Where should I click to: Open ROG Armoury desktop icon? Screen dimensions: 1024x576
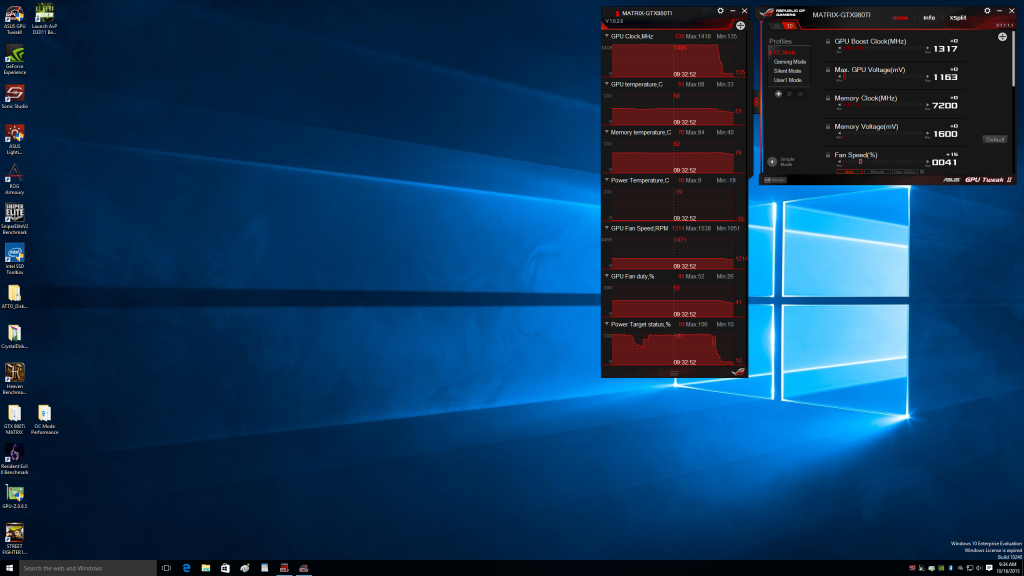14,179
